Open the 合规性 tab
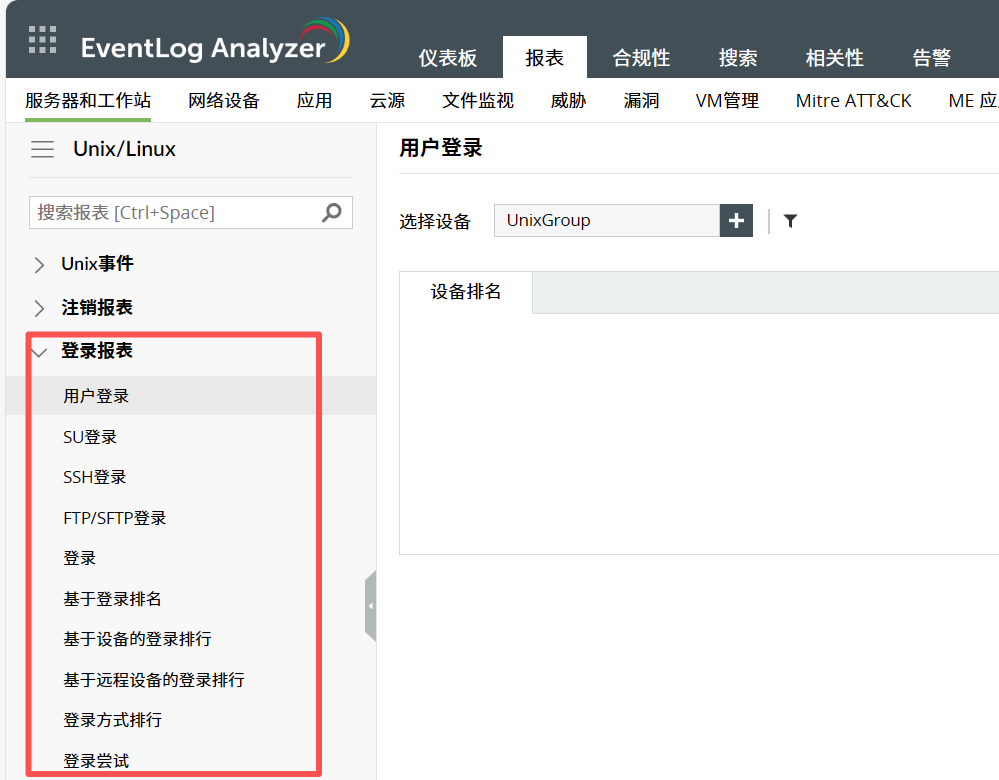This screenshot has height=780, width=999. point(641,58)
